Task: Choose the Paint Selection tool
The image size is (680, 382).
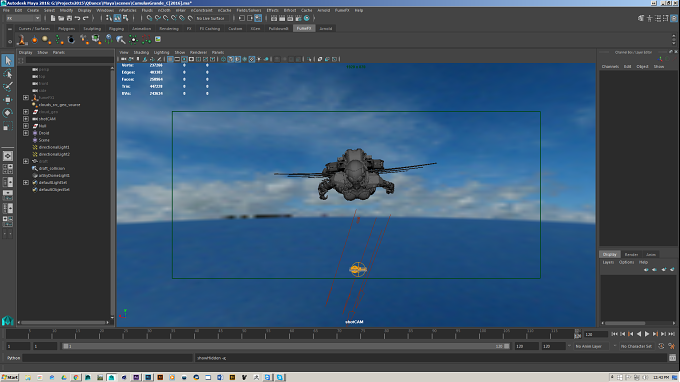Action: 7,87
